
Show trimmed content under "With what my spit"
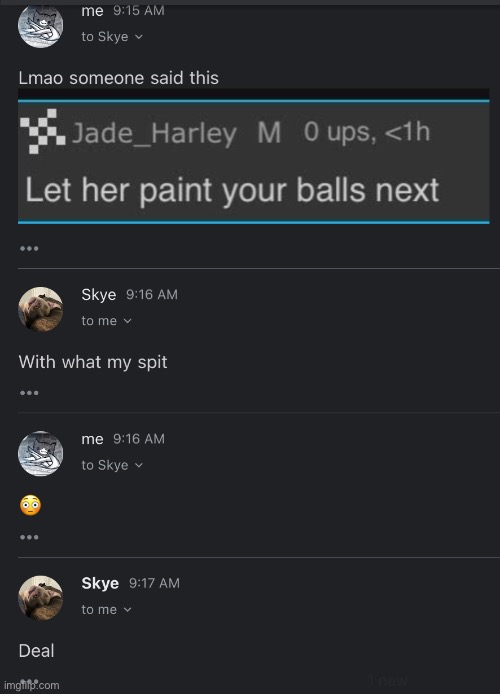pyautogui.click(x=29, y=393)
